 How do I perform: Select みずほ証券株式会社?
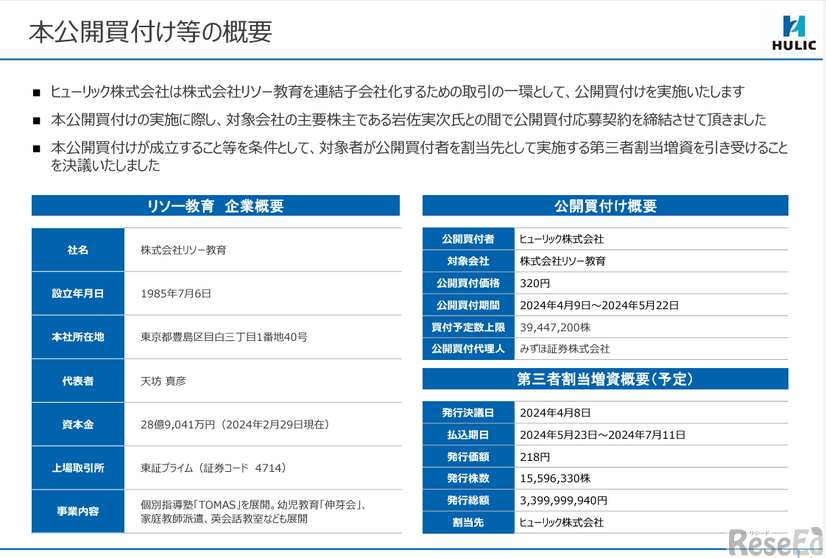point(565,349)
